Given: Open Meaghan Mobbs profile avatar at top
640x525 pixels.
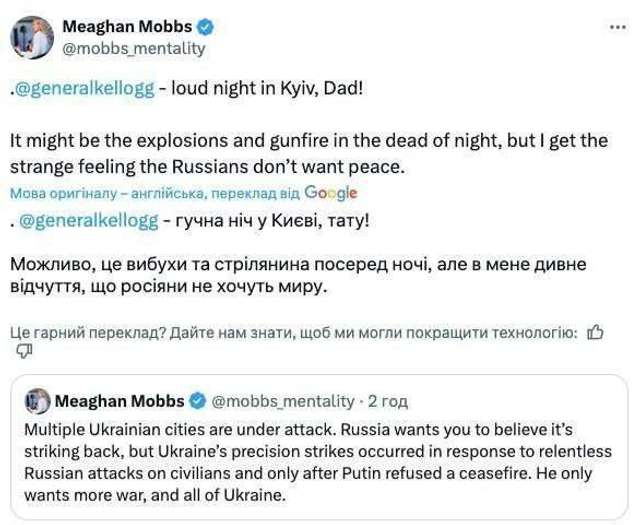Looking at the screenshot, I should click(30, 35).
